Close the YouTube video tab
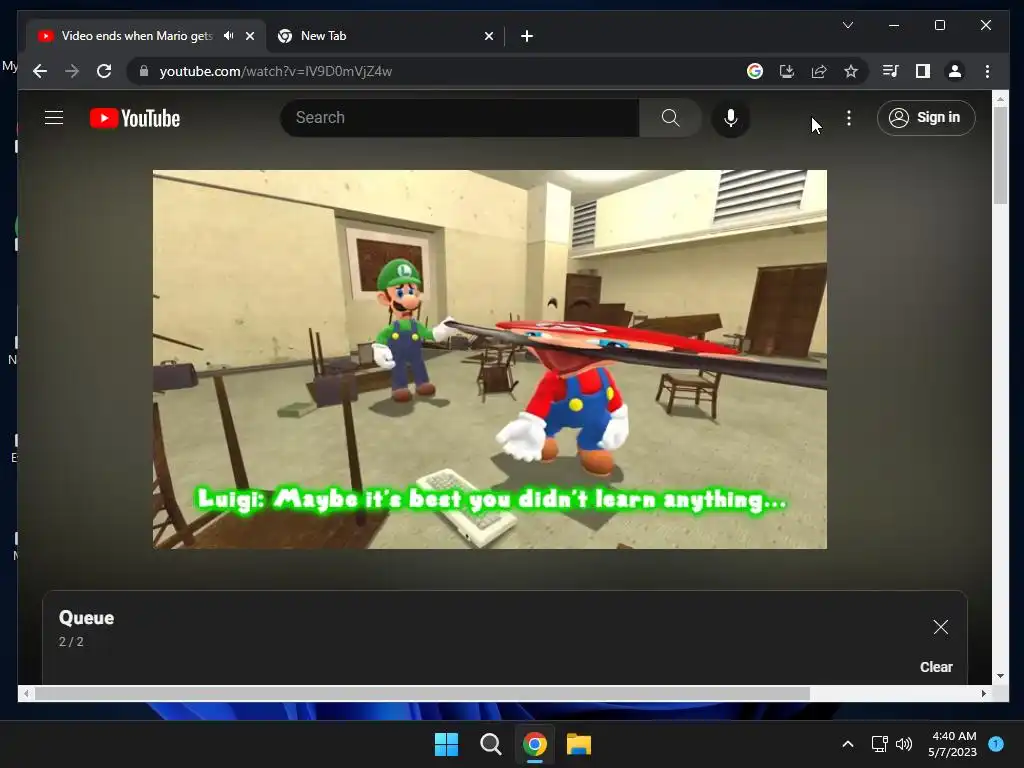 pos(249,36)
